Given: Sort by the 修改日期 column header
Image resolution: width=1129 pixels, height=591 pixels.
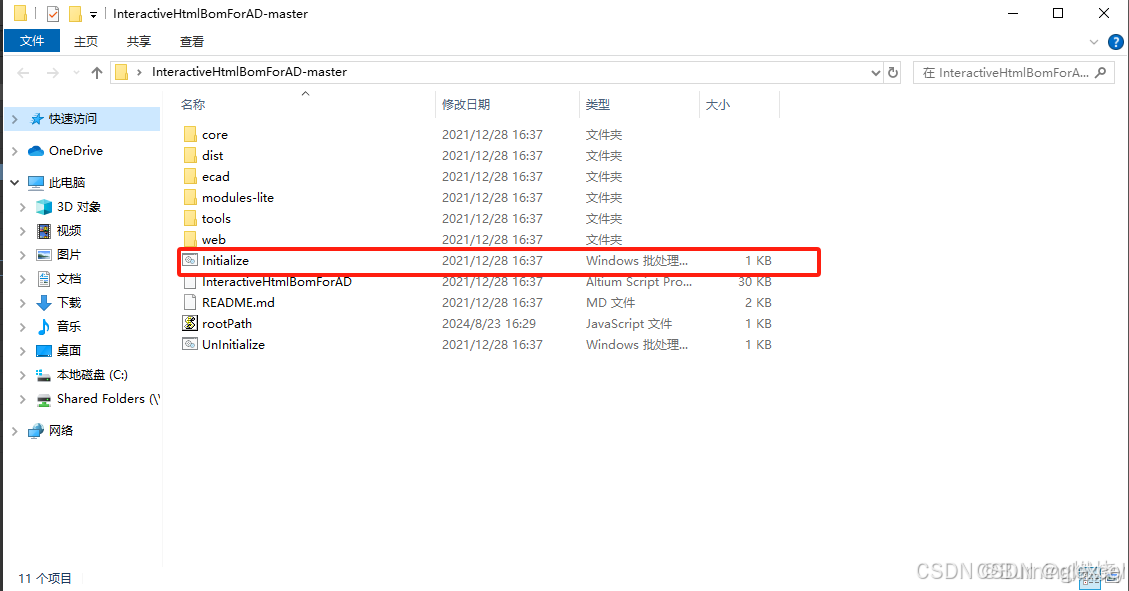Looking at the screenshot, I should 466,104.
